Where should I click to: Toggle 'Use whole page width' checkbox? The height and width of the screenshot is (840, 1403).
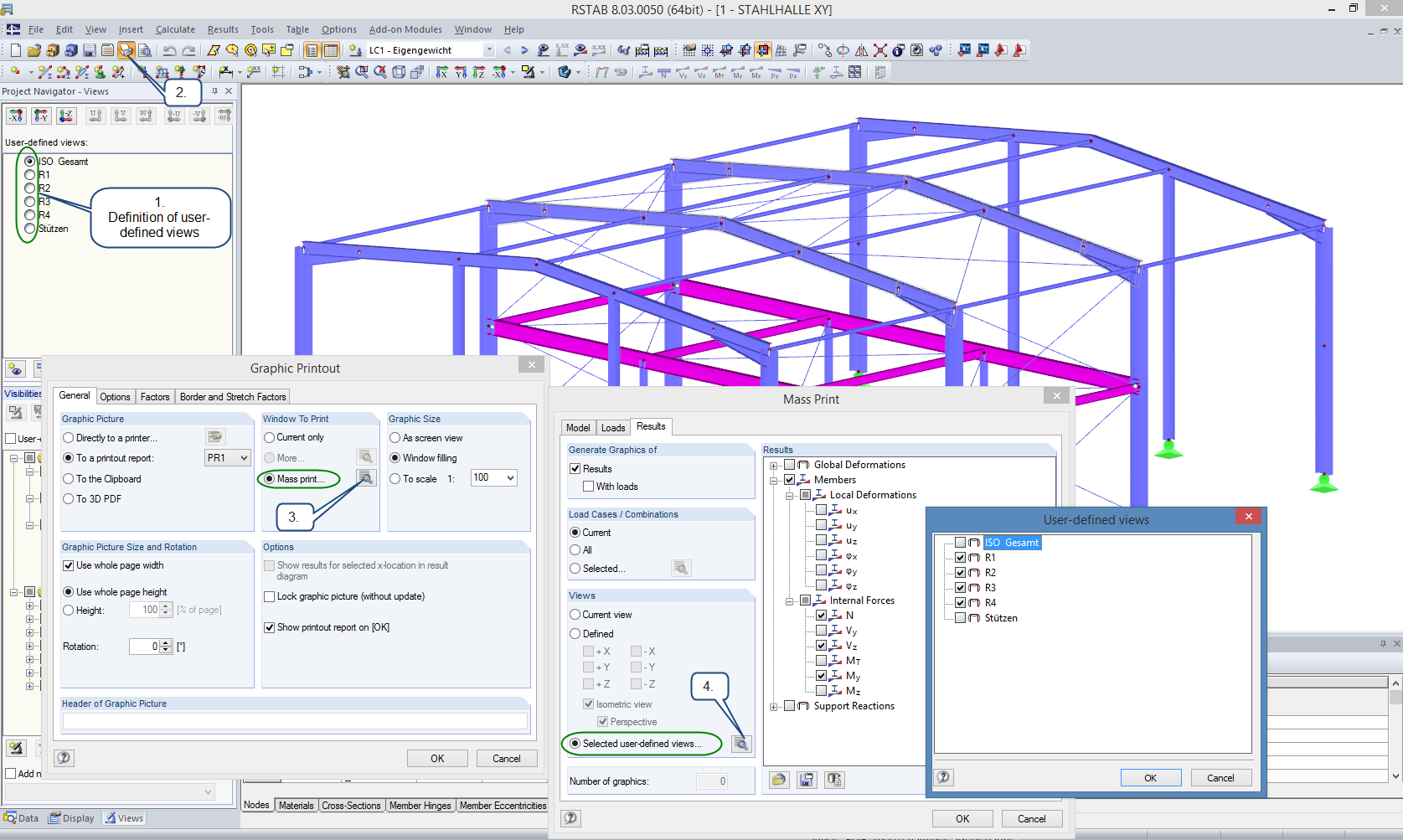pos(69,565)
